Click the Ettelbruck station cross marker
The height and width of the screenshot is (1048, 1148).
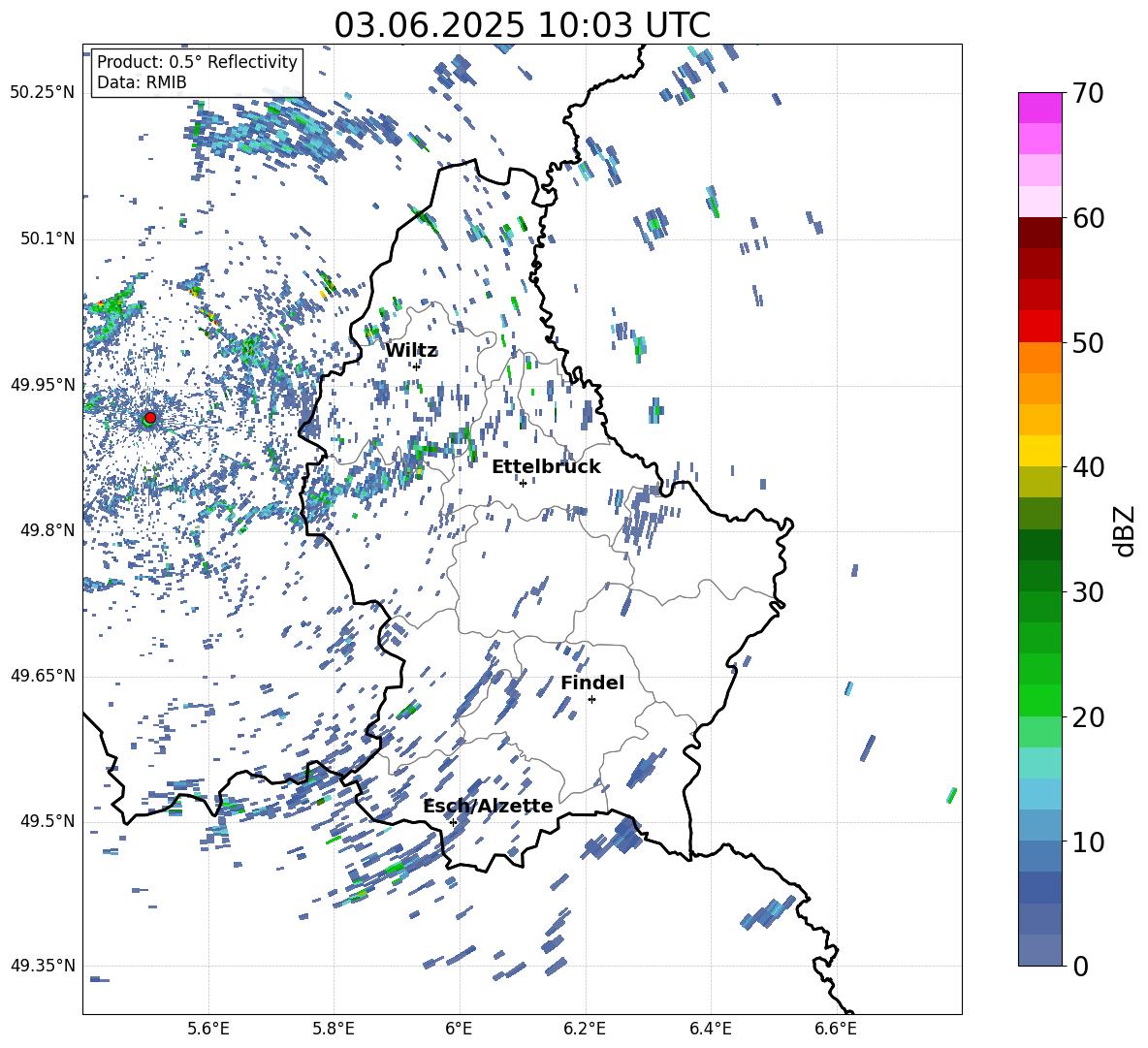pyautogui.click(x=523, y=483)
